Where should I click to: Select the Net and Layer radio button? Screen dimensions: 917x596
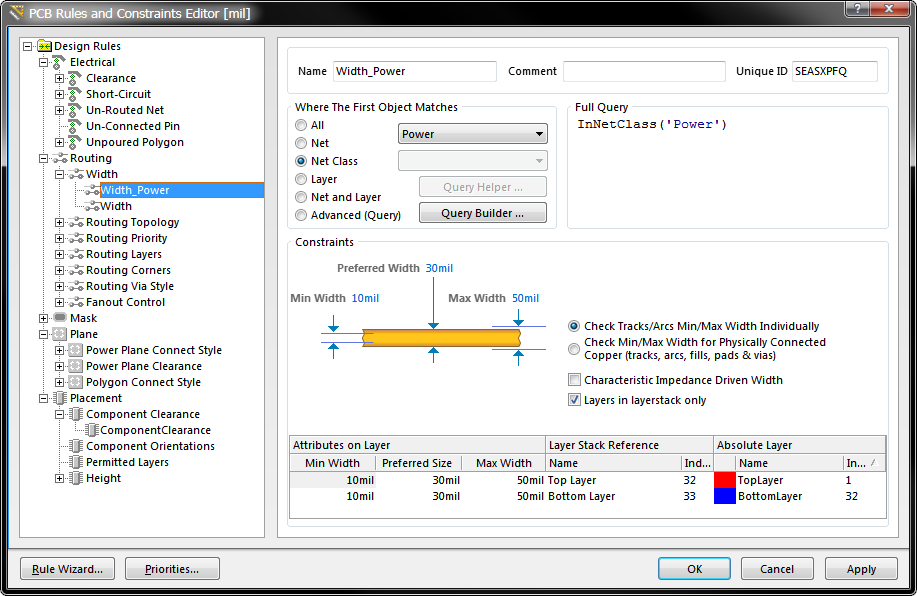point(301,197)
